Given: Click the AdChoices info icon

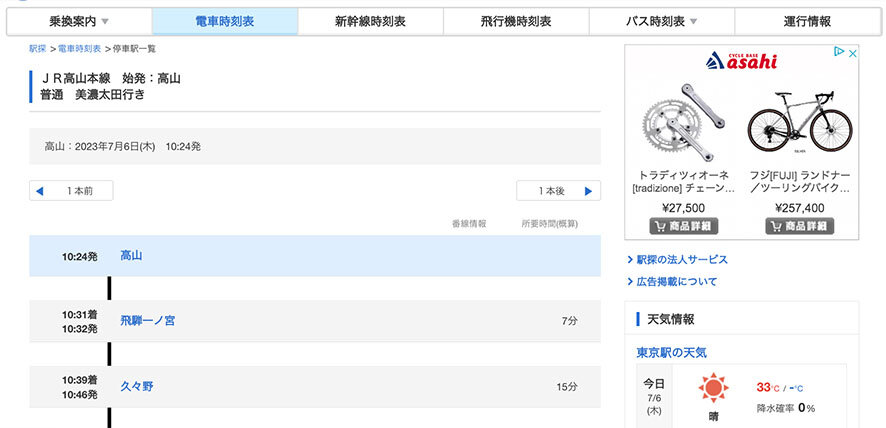Looking at the screenshot, I should pos(839,53).
